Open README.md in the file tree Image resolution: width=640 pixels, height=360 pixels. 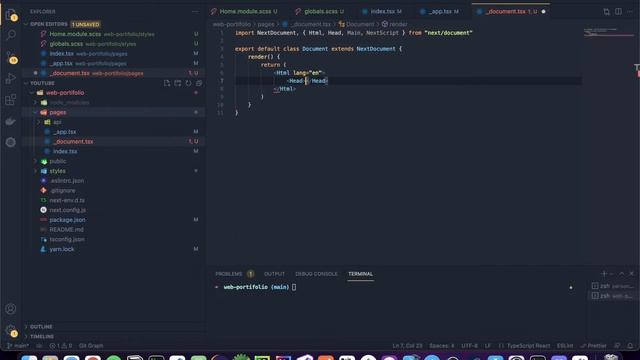66,229
